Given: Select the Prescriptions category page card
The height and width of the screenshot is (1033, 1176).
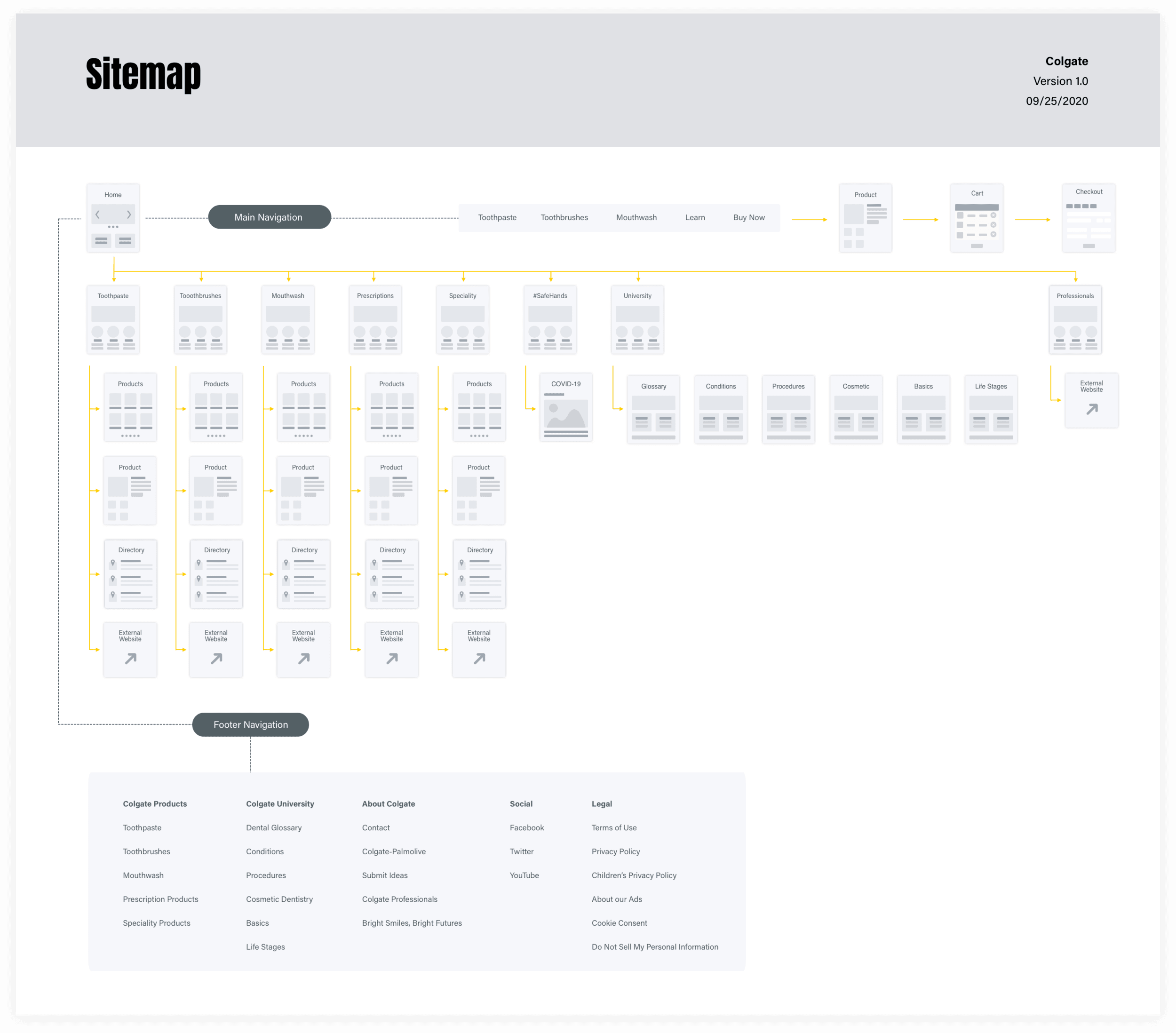Looking at the screenshot, I should click(375, 319).
